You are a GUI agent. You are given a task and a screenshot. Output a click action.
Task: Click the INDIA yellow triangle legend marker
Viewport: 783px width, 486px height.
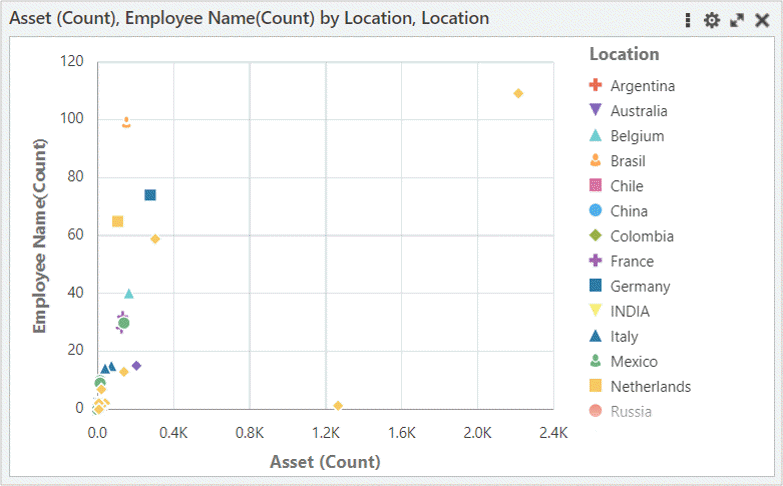coord(595,310)
